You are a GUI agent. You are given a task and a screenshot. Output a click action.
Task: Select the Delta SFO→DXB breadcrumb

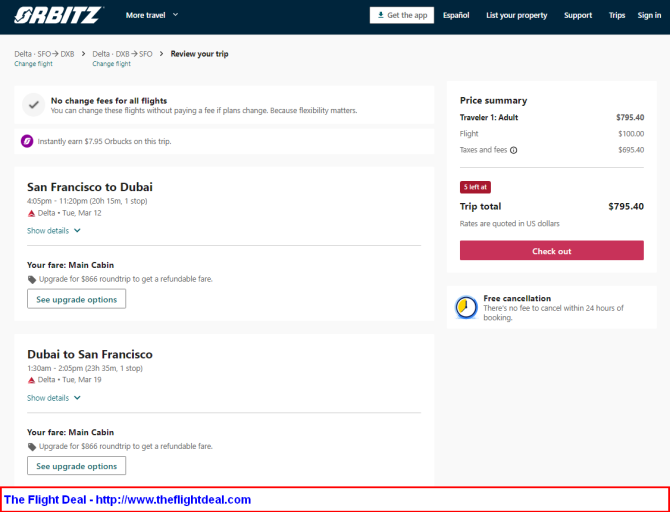[x=44, y=54]
